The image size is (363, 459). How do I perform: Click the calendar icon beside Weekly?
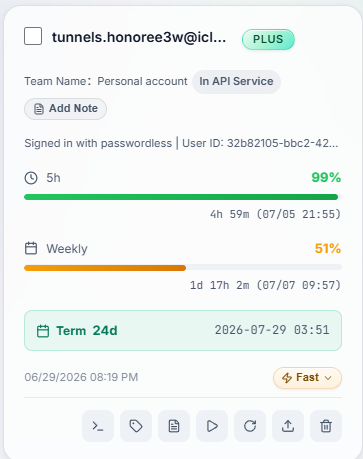pyautogui.click(x=31, y=248)
